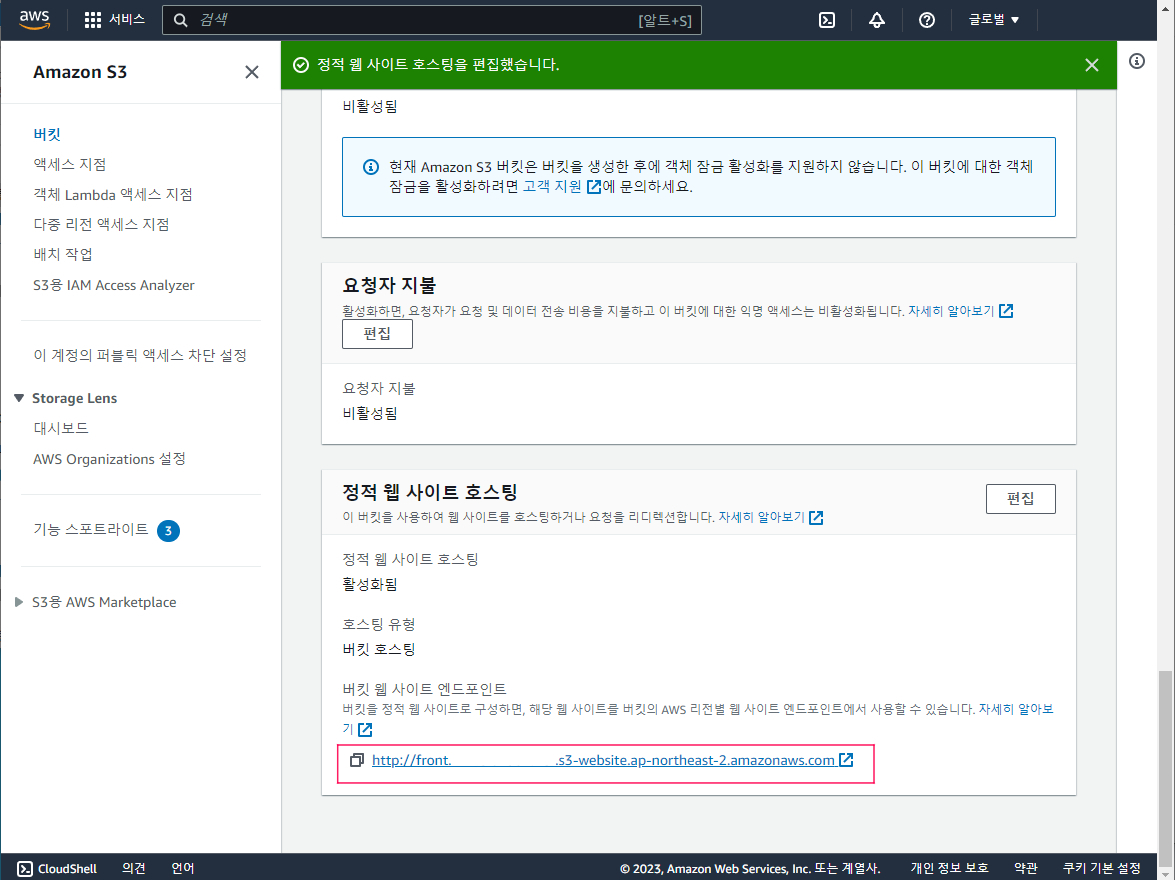The height and width of the screenshot is (880, 1175).
Task: Open AWS Organizations 설정
Action: pyautogui.click(x=109, y=459)
